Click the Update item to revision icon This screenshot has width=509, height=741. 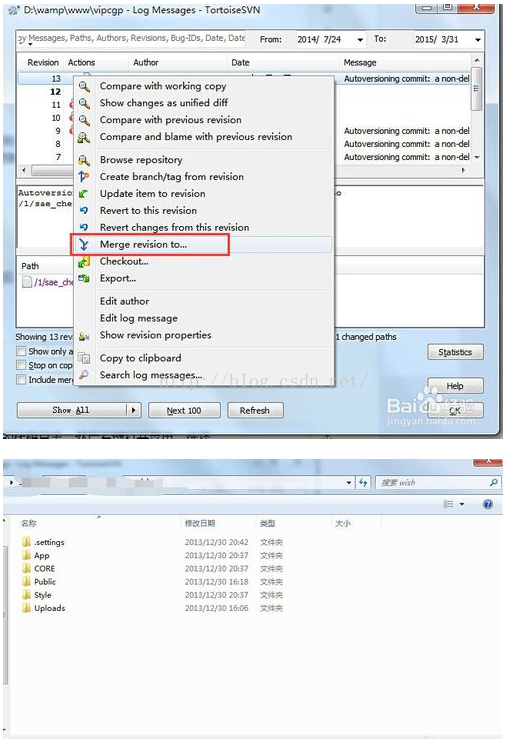click(84, 194)
